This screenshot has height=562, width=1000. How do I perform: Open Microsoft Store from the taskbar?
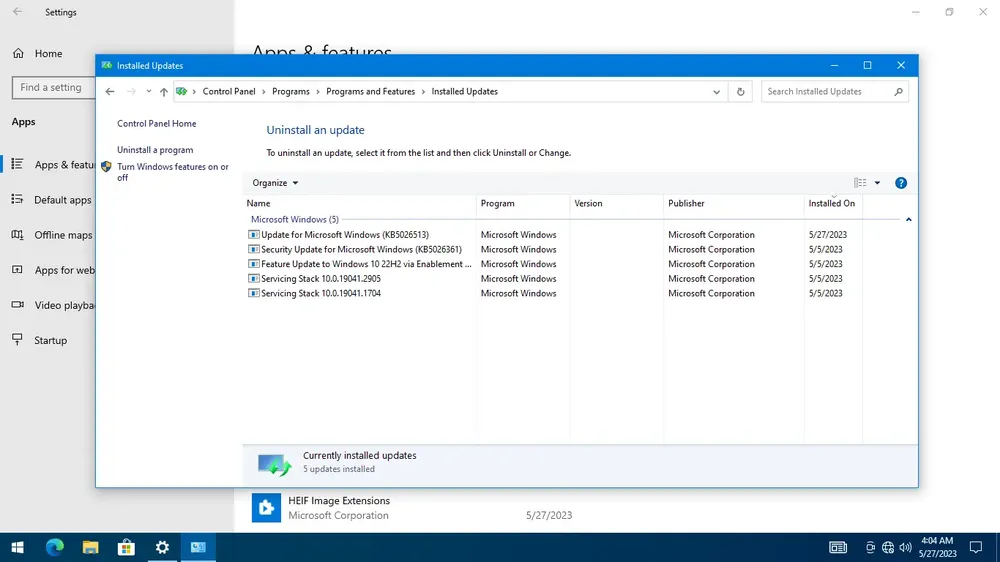[x=126, y=547]
